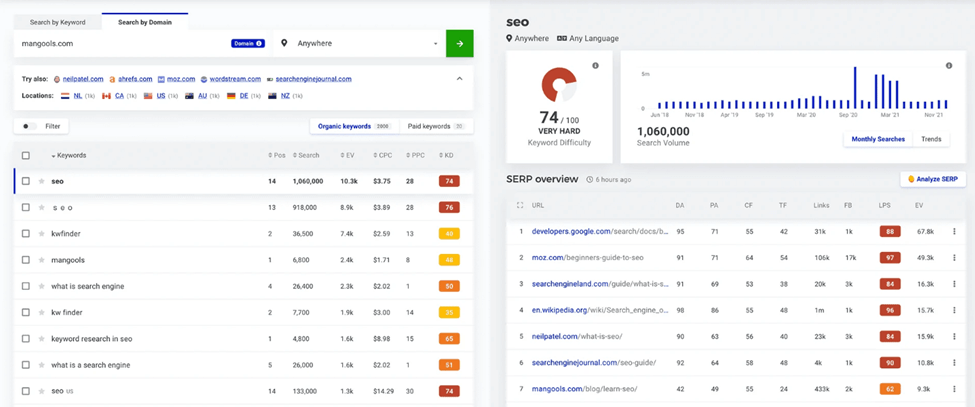Image resolution: width=975 pixels, height=407 pixels.
Task: Check the spaced 's e o' row checkbox
Action: click(x=25, y=208)
